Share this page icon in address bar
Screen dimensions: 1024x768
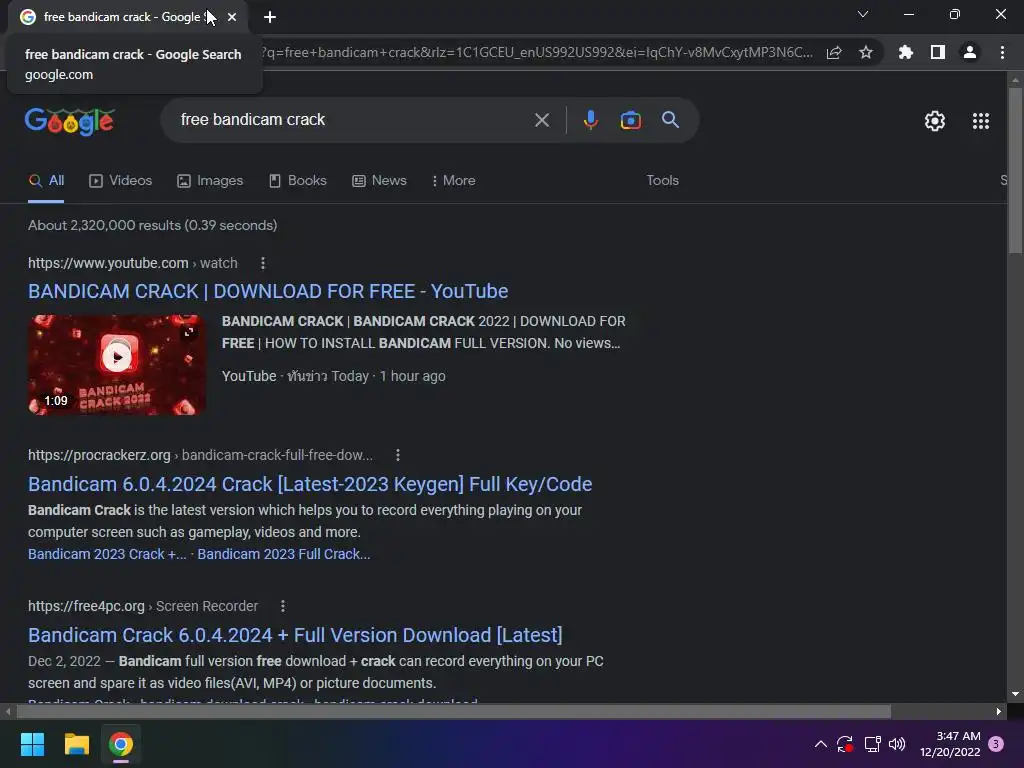click(x=834, y=52)
